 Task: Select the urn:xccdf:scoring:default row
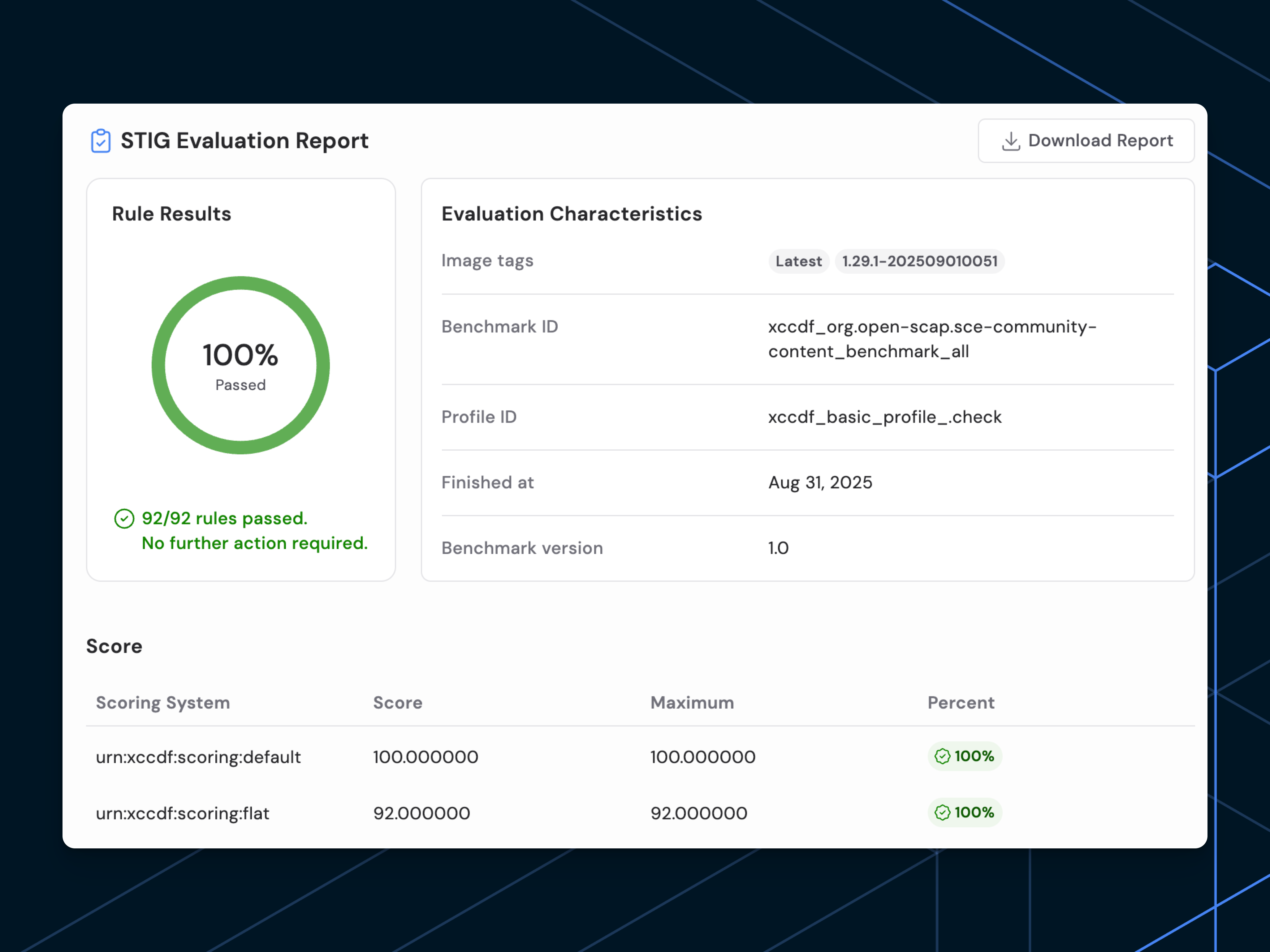tap(198, 756)
